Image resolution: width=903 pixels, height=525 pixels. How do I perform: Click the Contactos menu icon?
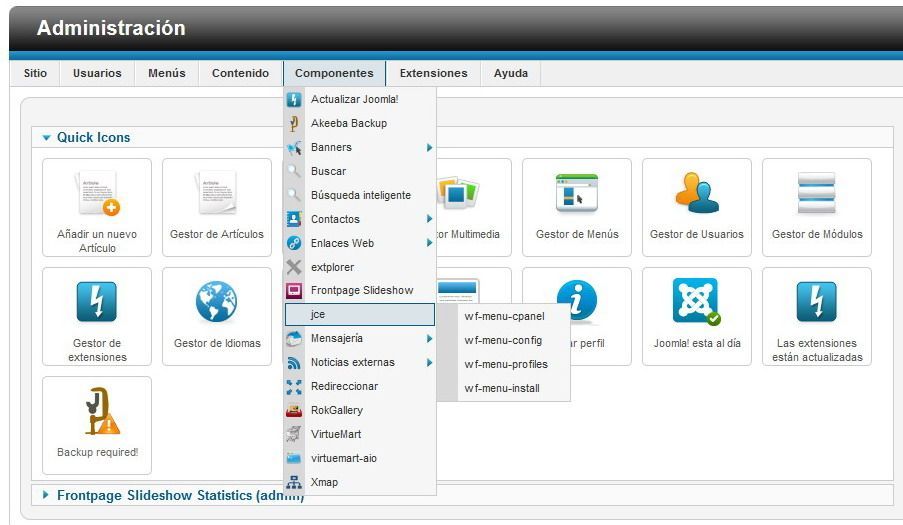coord(294,219)
